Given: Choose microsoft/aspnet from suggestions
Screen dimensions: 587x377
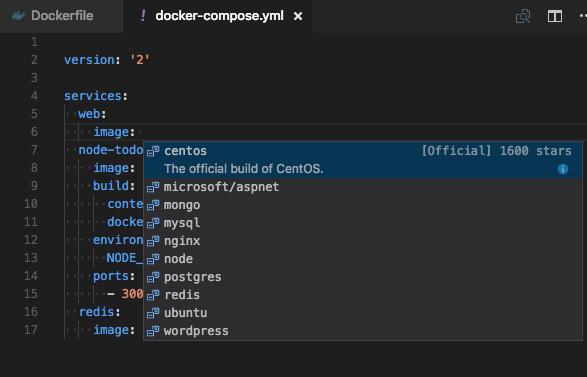Looking at the screenshot, I should tap(363, 187).
